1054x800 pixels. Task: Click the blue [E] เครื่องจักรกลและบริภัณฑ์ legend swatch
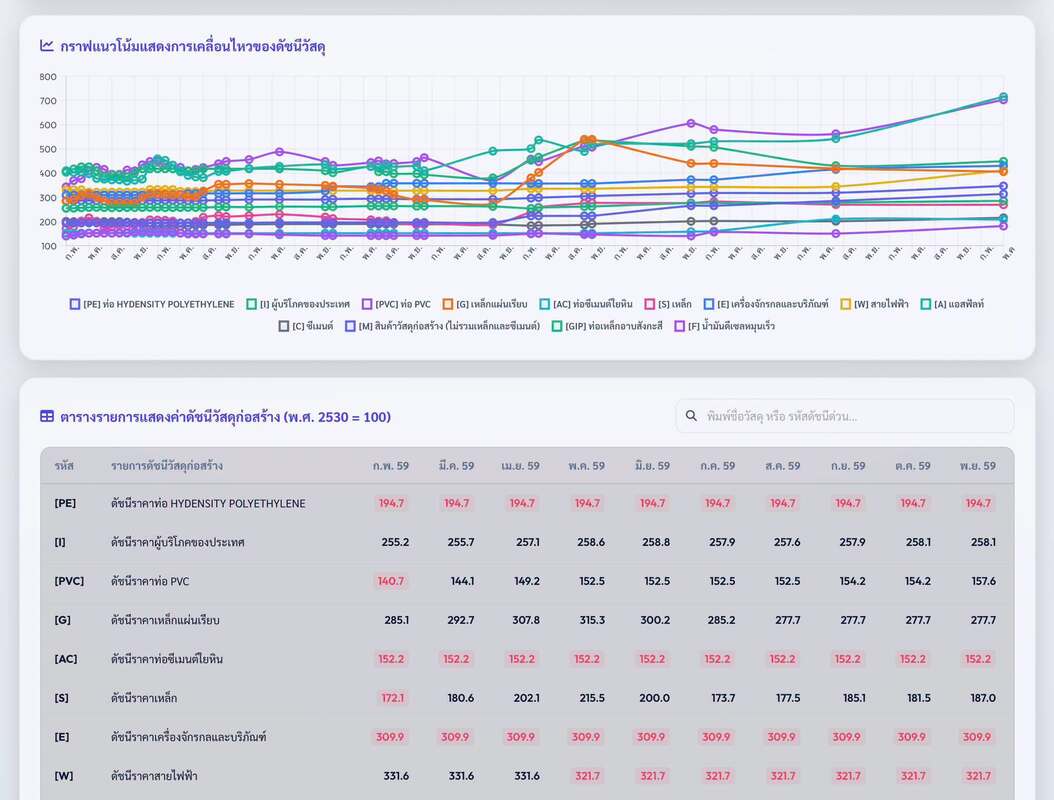(708, 305)
